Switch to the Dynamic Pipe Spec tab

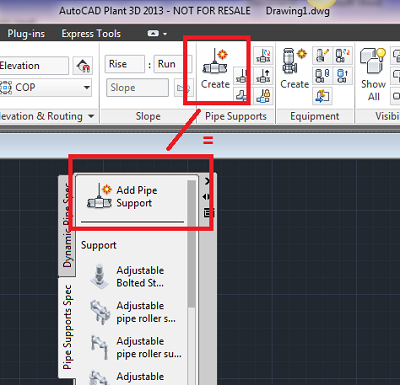pyautogui.click(x=67, y=226)
